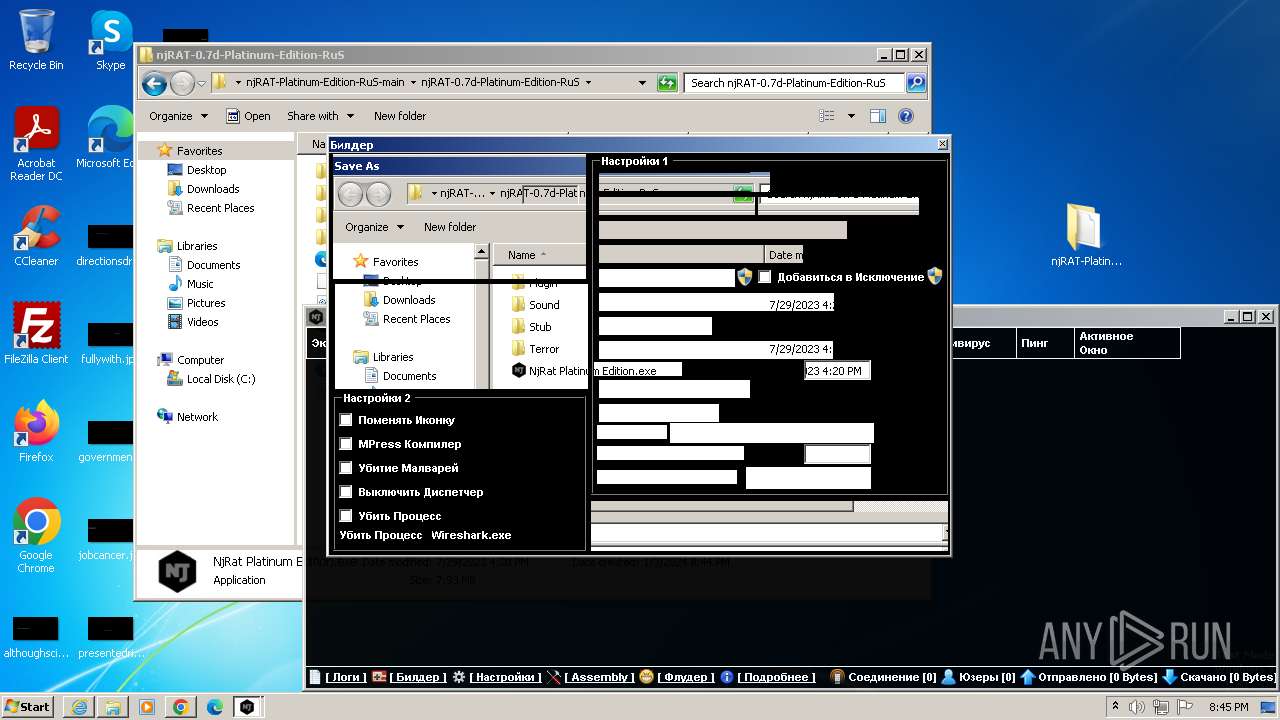Check the Добавиться в Исключение checkbox
The height and width of the screenshot is (720, 1280).
pos(765,277)
